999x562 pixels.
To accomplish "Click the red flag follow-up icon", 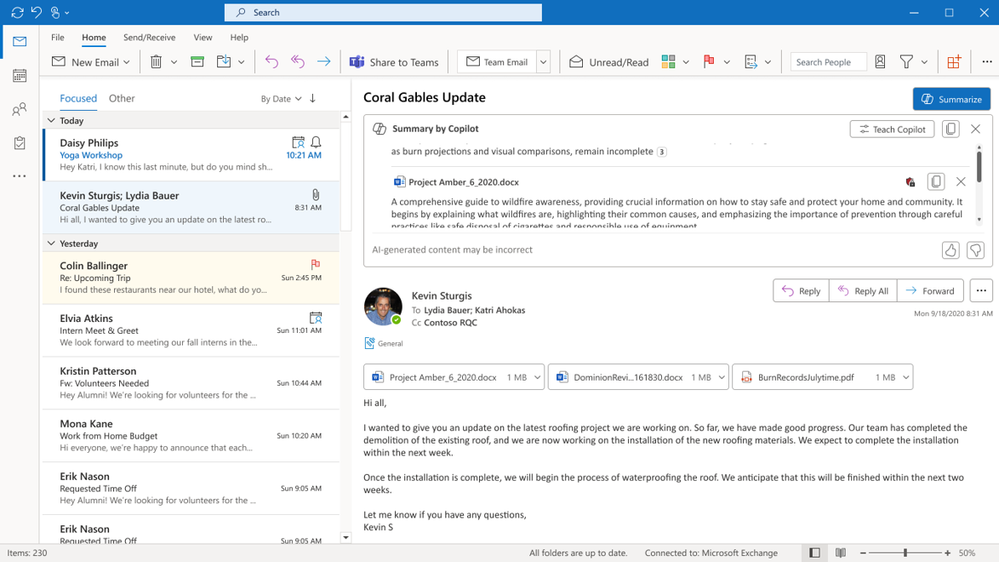I will (708, 62).
